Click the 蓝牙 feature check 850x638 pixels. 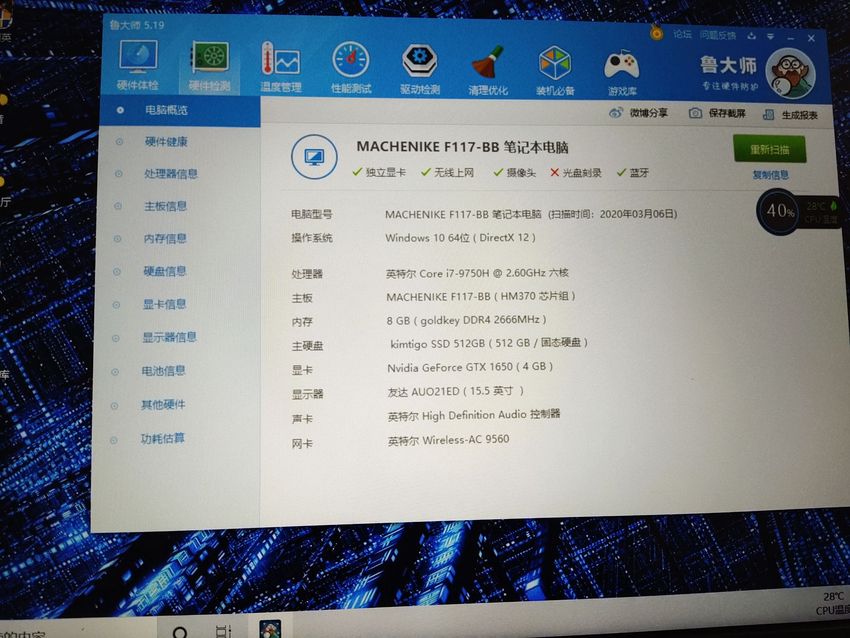point(633,172)
